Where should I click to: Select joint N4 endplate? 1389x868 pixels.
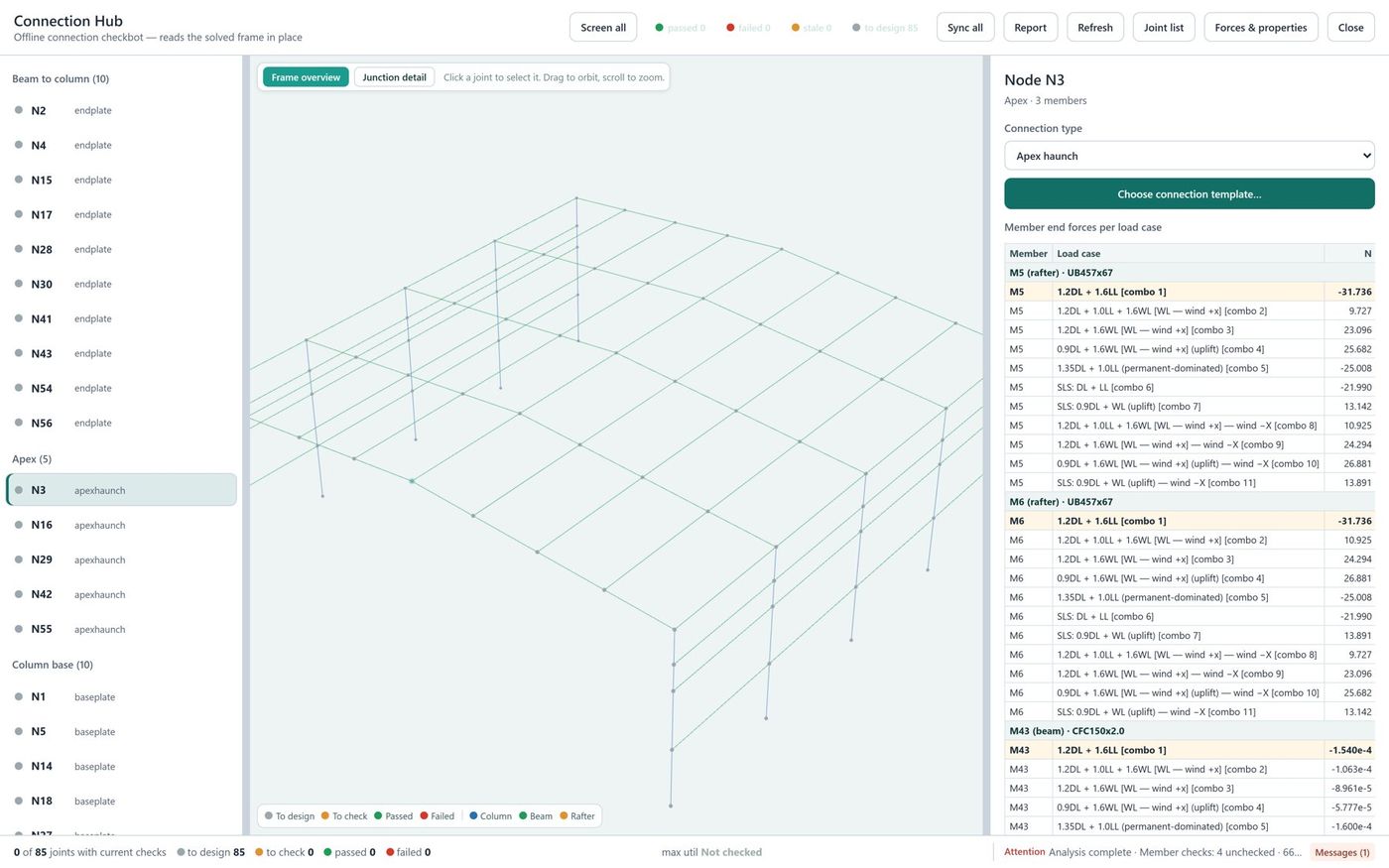pyautogui.click(x=121, y=145)
